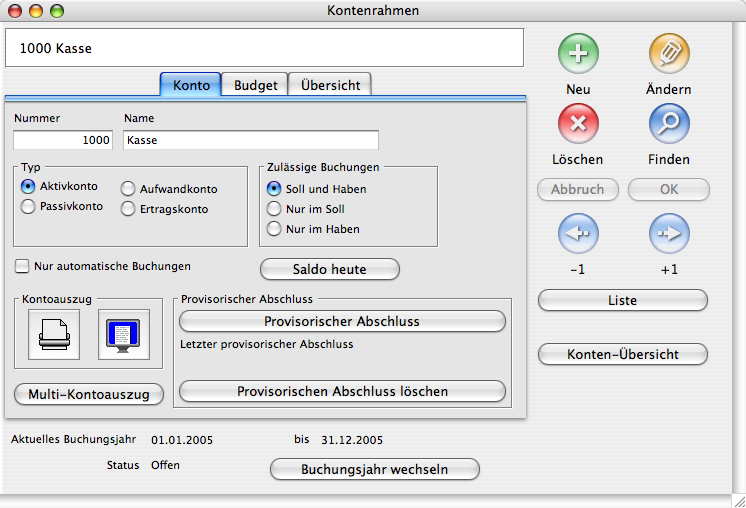Click the green Neu plus icon
746x508 pixels.
click(577, 54)
